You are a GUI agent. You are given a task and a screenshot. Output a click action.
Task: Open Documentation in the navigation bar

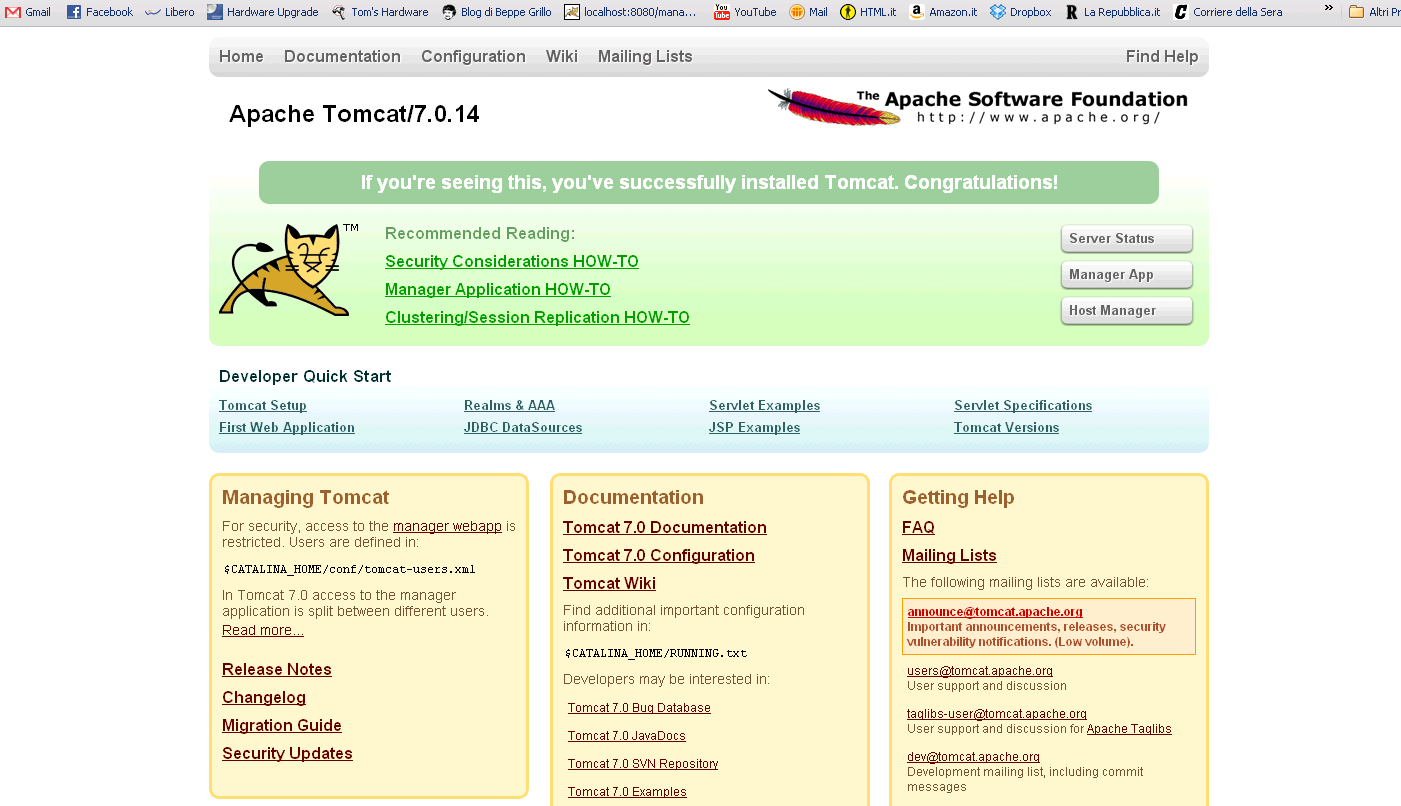[342, 57]
